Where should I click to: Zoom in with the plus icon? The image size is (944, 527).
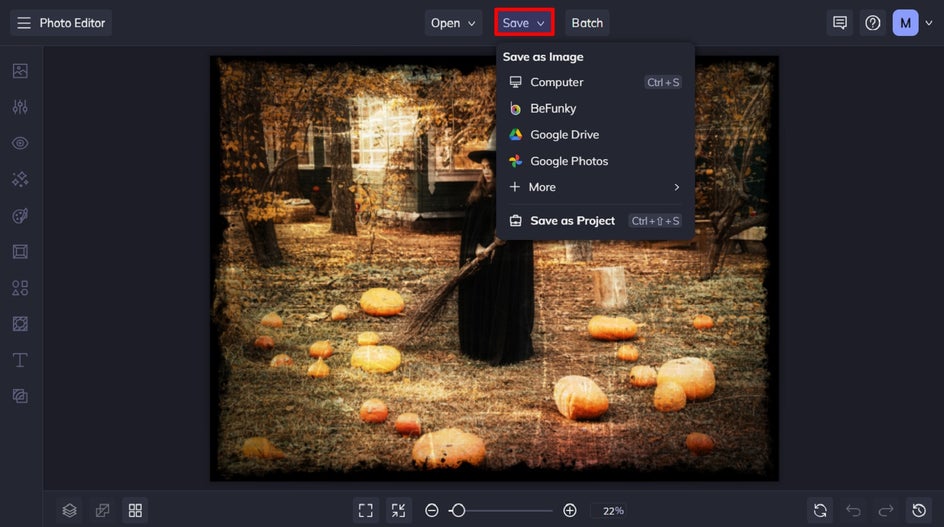pos(570,511)
